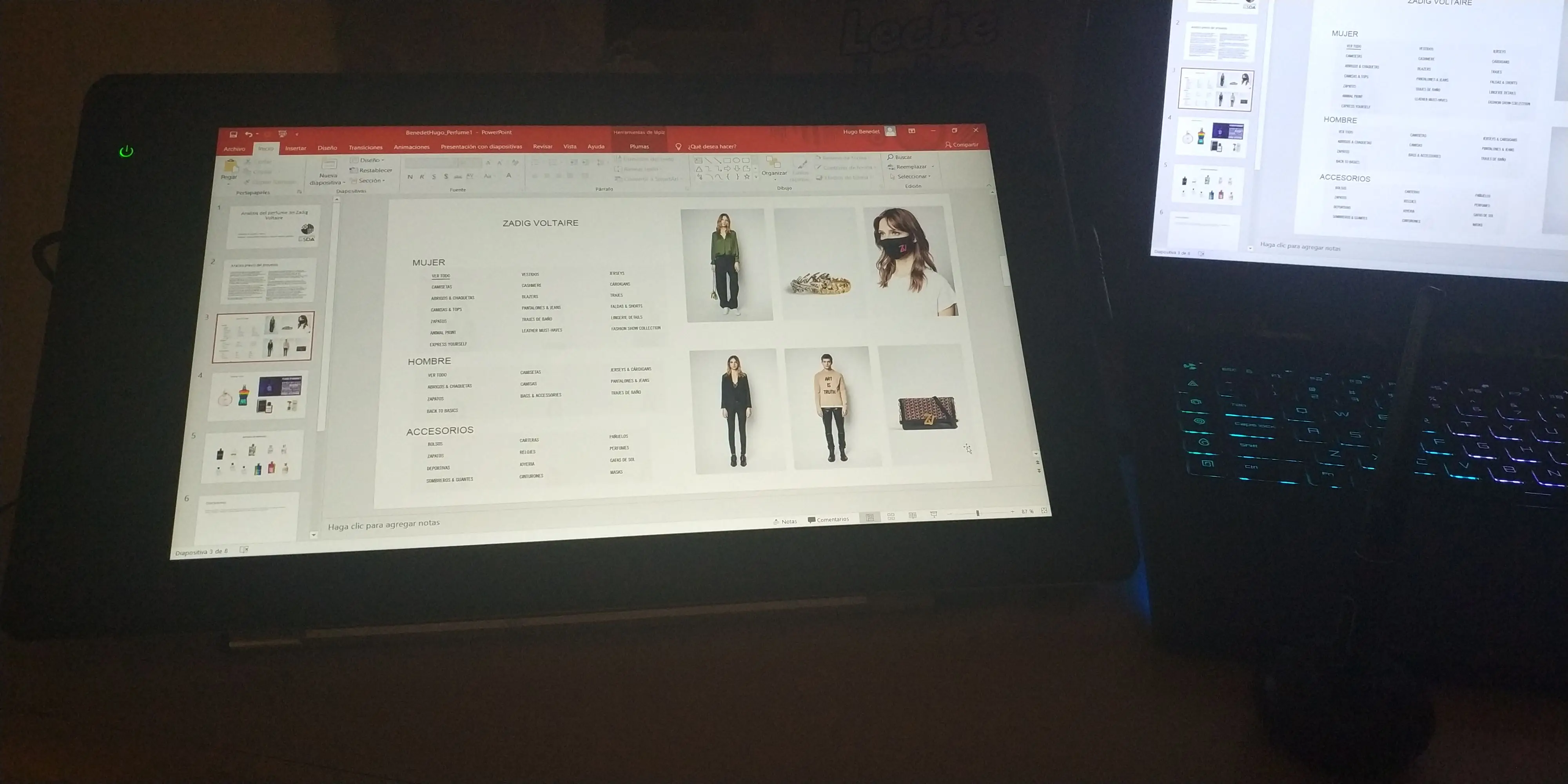Click the fit slide to window icon

(1045, 511)
